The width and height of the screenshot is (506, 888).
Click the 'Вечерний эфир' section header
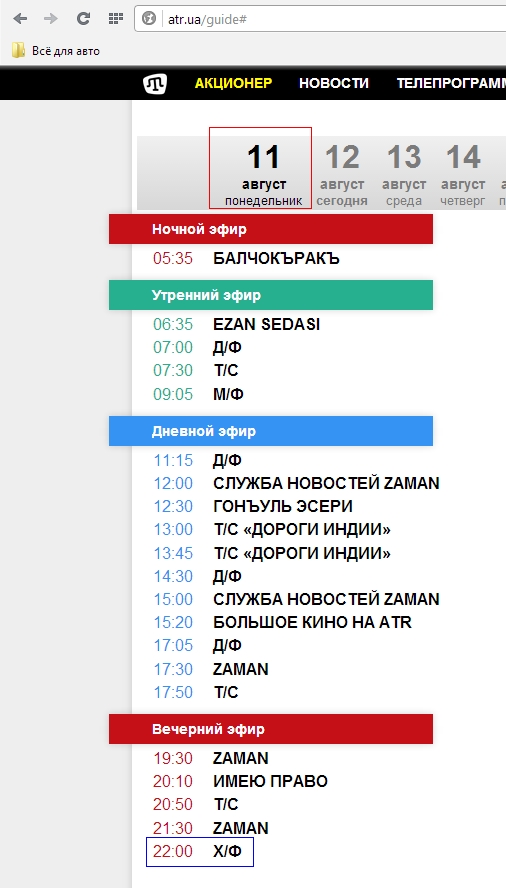click(x=271, y=729)
